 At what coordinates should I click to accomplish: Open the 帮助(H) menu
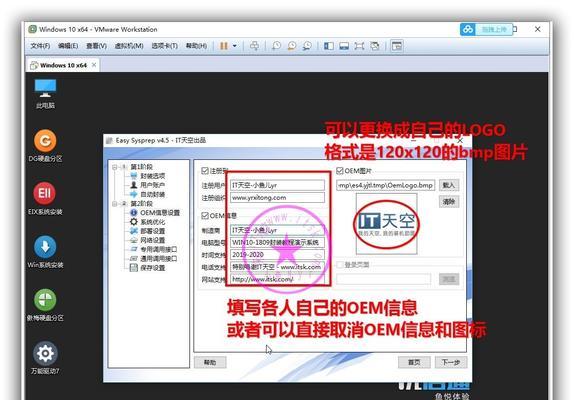pyautogui.click(x=196, y=46)
